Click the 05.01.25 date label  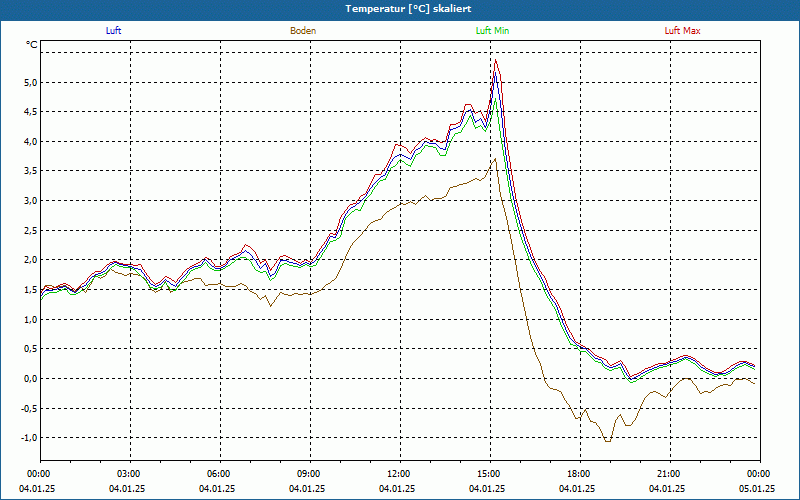pyautogui.click(x=757, y=489)
